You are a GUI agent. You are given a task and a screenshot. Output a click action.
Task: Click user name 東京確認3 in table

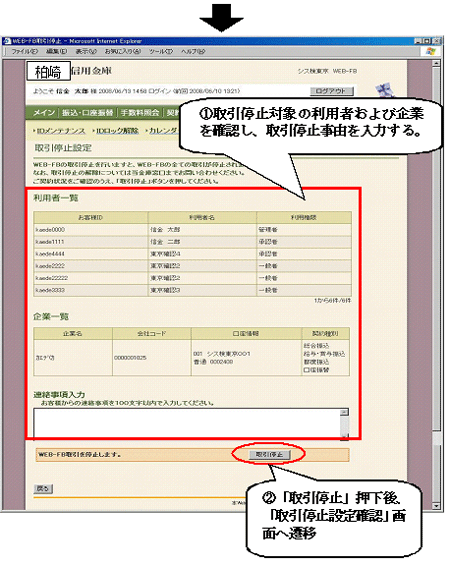165,290
